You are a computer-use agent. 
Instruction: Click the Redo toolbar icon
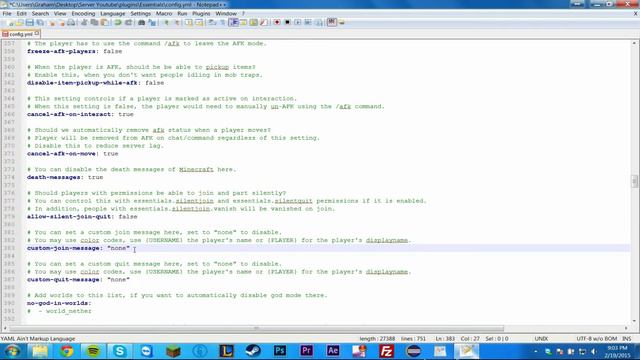click(128, 22)
